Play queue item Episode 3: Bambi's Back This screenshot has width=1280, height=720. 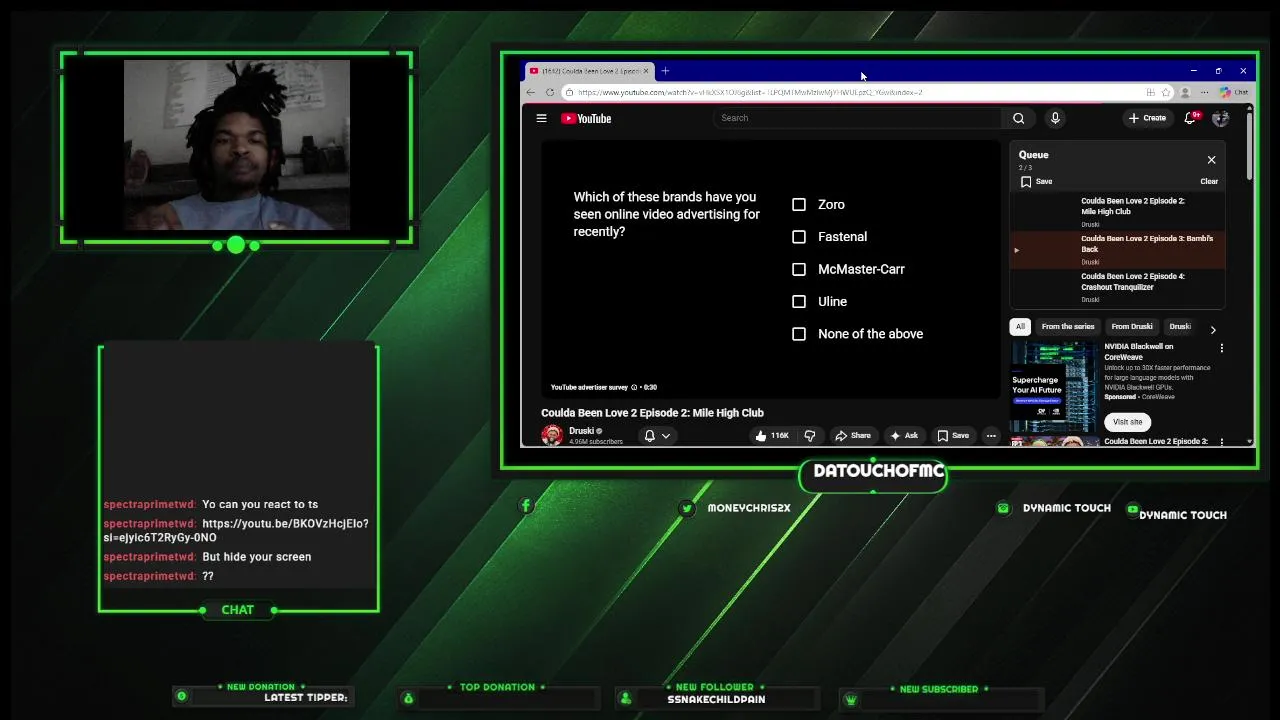tap(1117, 250)
